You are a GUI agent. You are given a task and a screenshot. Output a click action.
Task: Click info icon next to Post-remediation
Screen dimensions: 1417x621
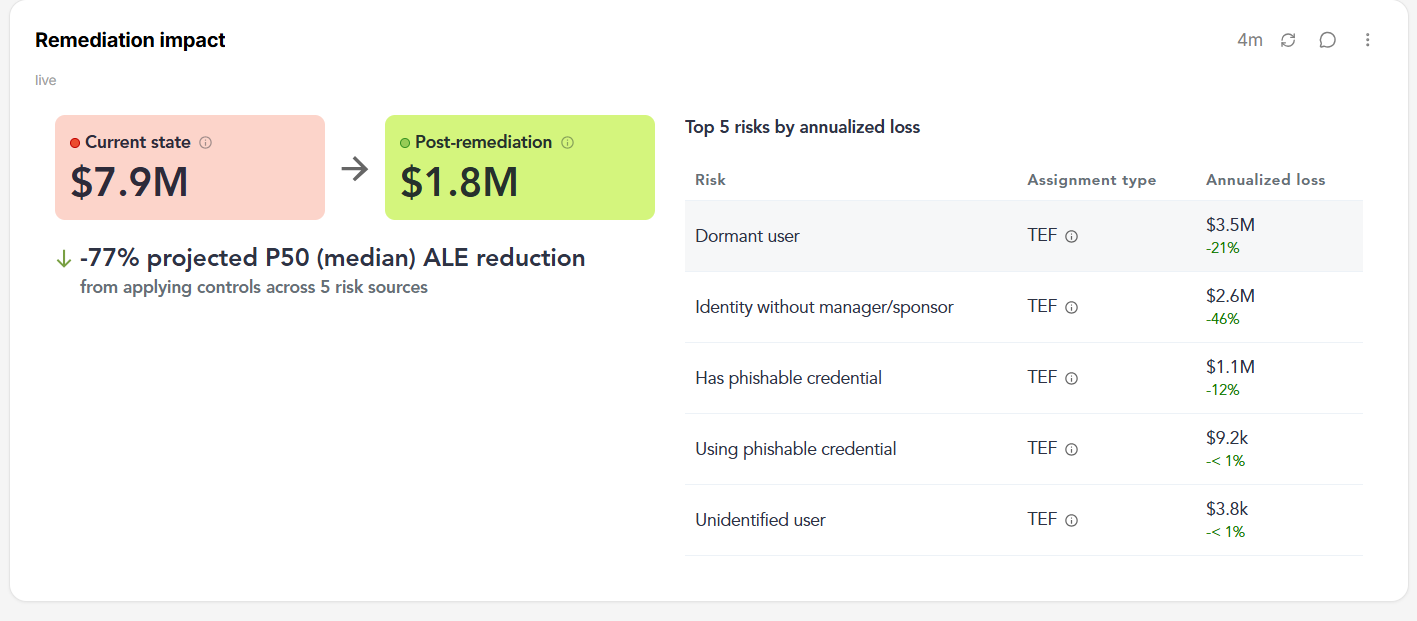pos(568,143)
